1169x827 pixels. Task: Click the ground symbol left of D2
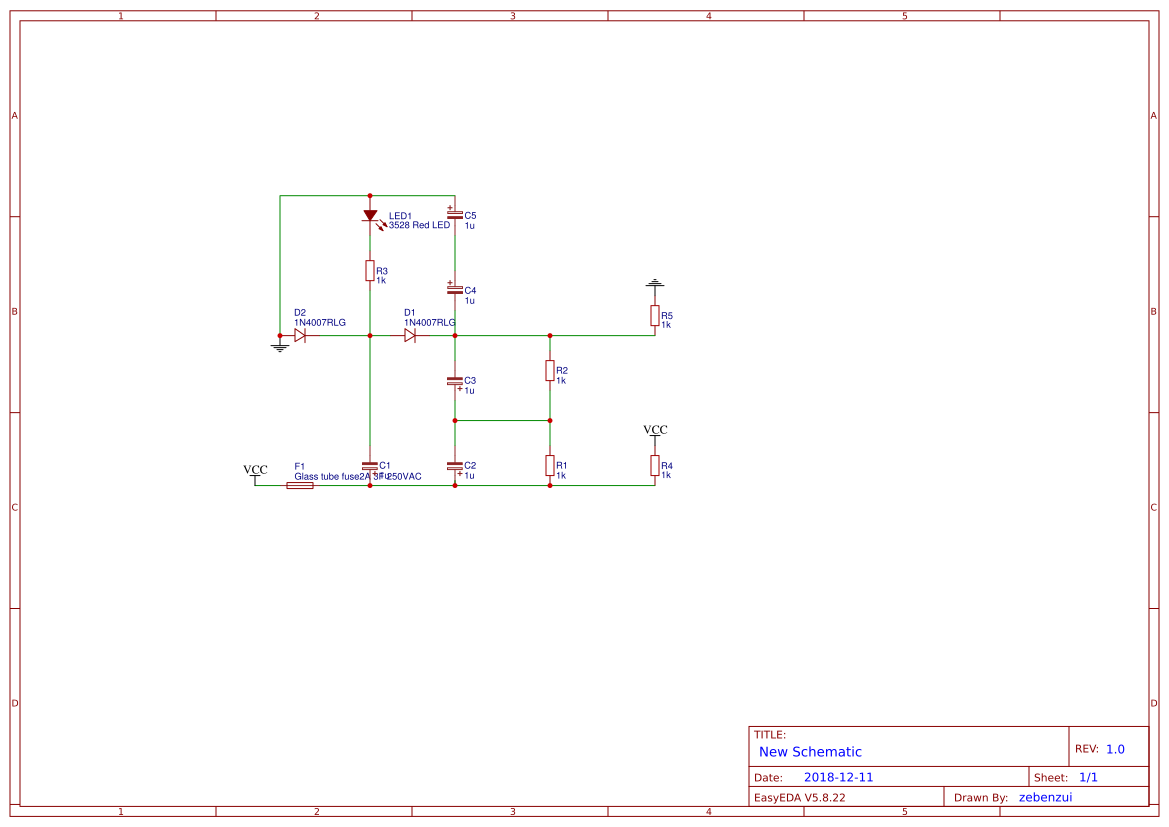pos(279,346)
